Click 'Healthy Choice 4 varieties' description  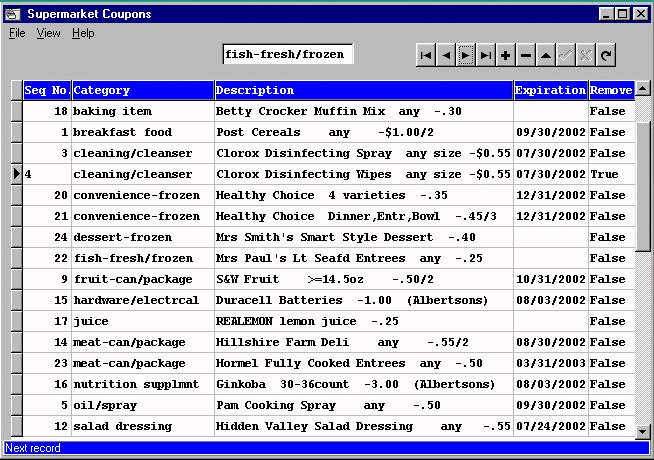[364, 195]
